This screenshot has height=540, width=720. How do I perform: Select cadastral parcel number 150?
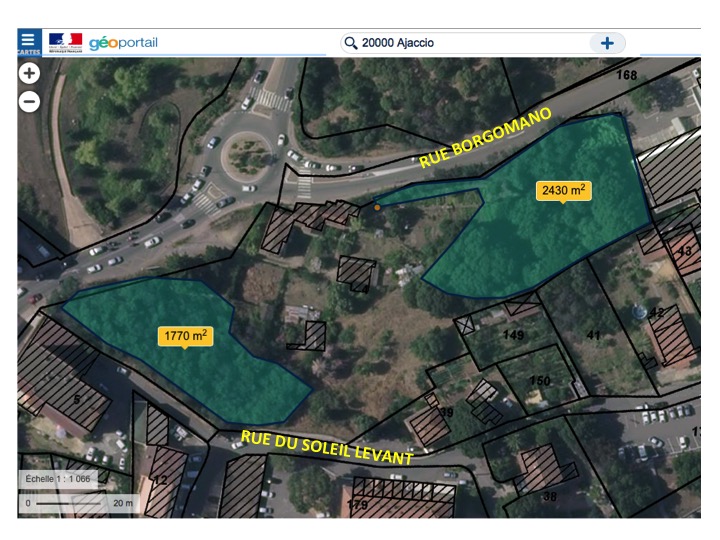[x=539, y=381]
